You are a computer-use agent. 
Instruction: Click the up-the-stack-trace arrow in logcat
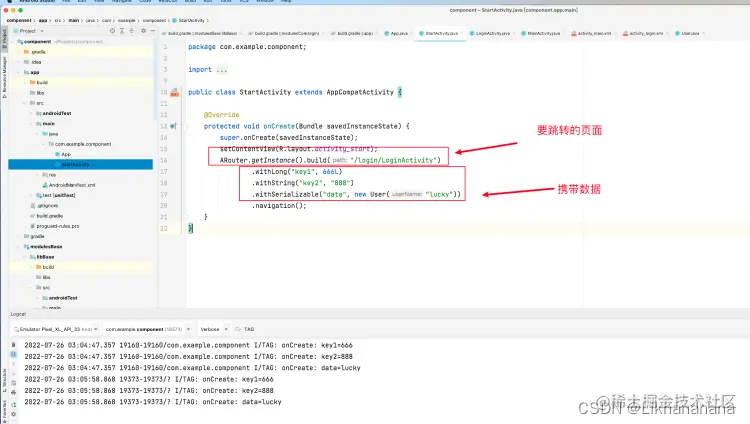[13, 364]
